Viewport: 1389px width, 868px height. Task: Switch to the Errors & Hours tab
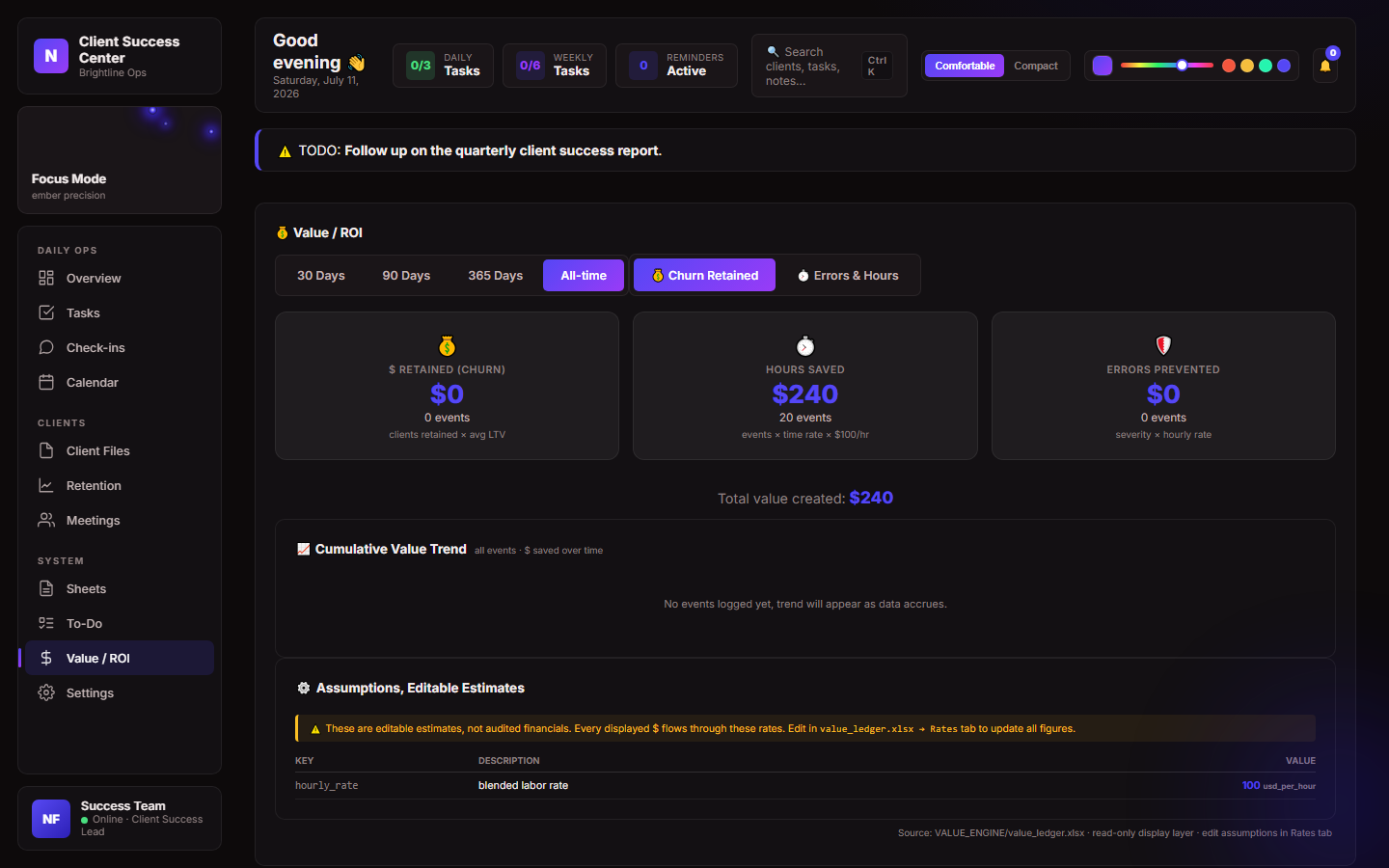pyautogui.click(x=848, y=275)
